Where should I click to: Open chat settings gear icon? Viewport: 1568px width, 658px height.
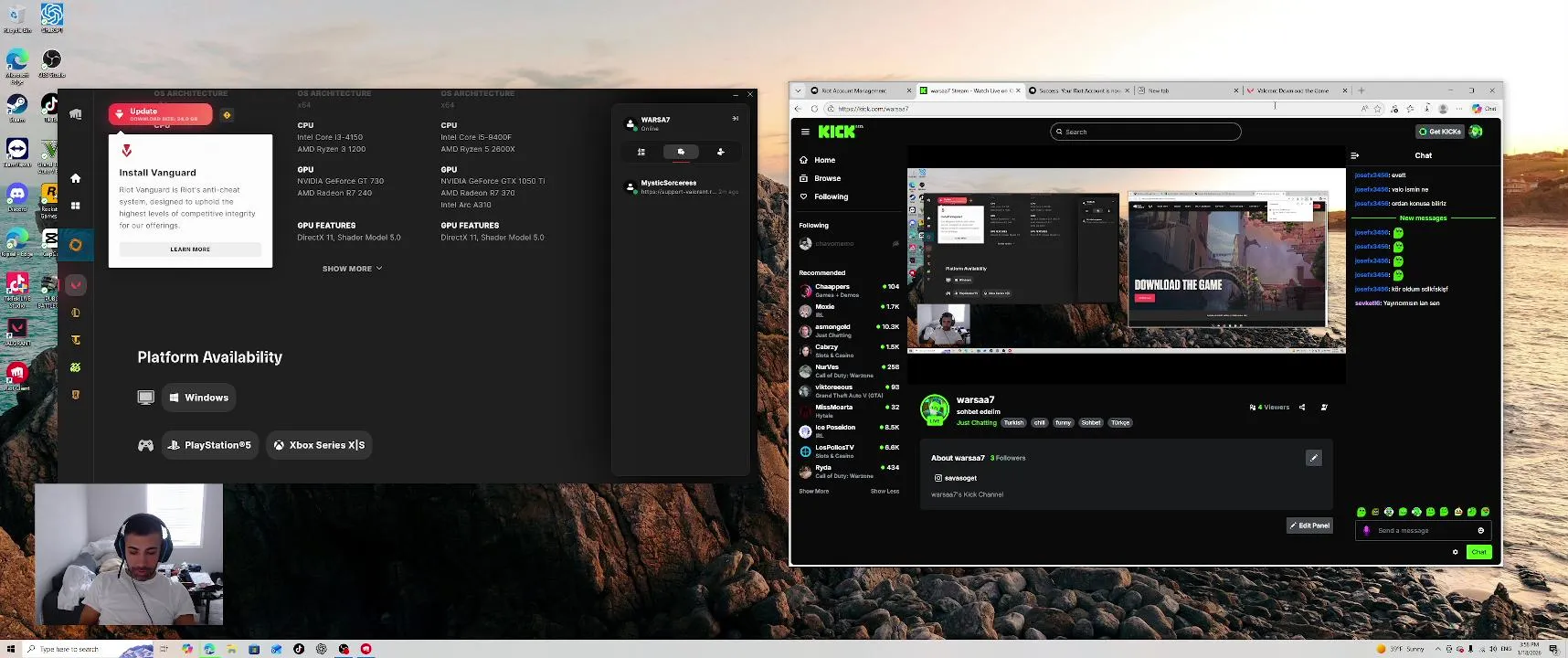point(1456,552)
